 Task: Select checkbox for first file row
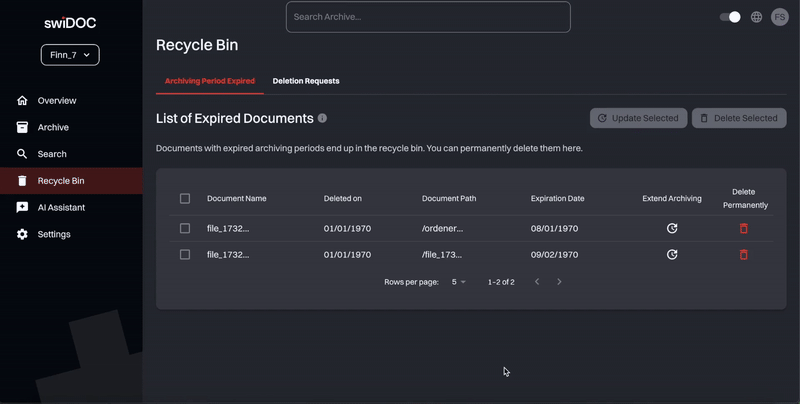tap(185, 229)
